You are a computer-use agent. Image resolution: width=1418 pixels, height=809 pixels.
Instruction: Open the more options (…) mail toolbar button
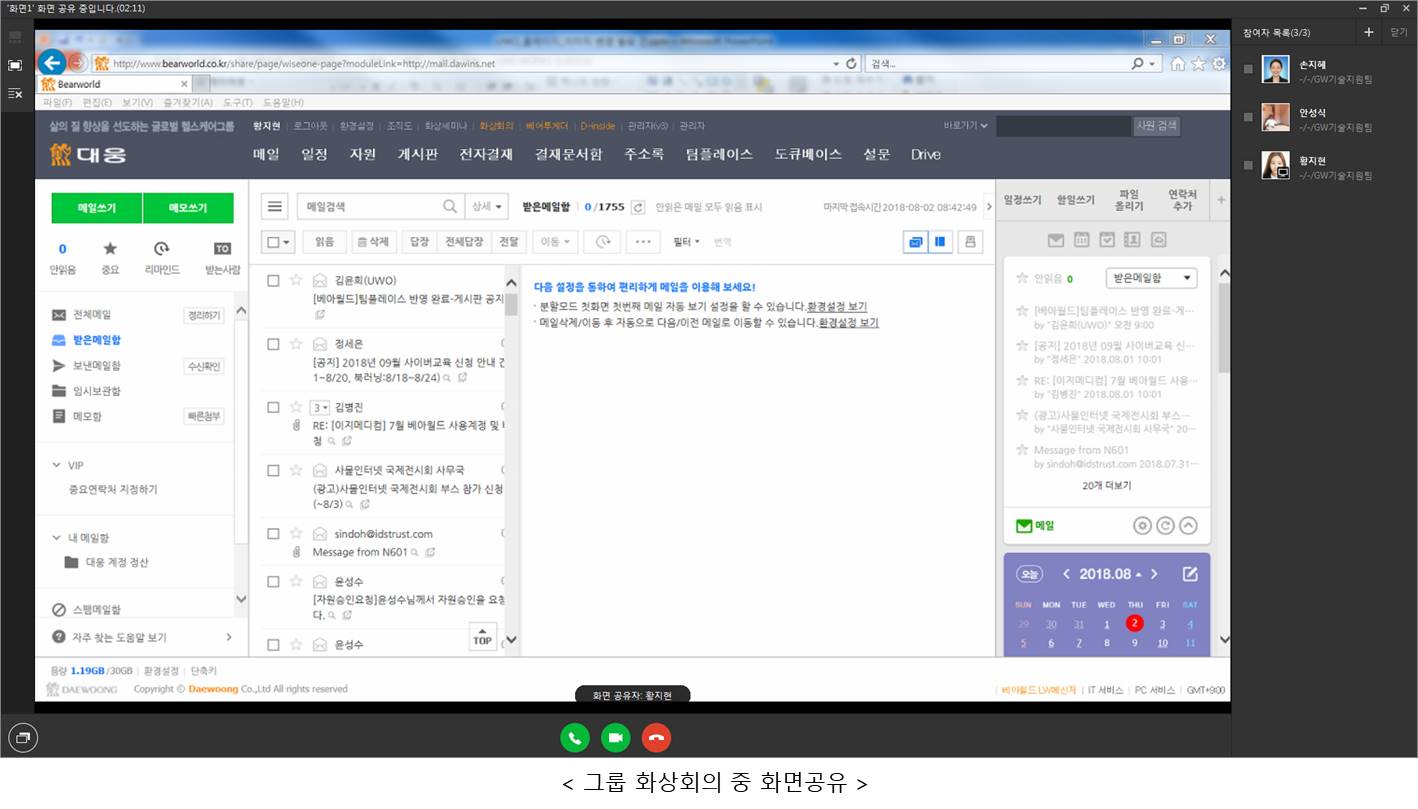click(x=642, y=241)
